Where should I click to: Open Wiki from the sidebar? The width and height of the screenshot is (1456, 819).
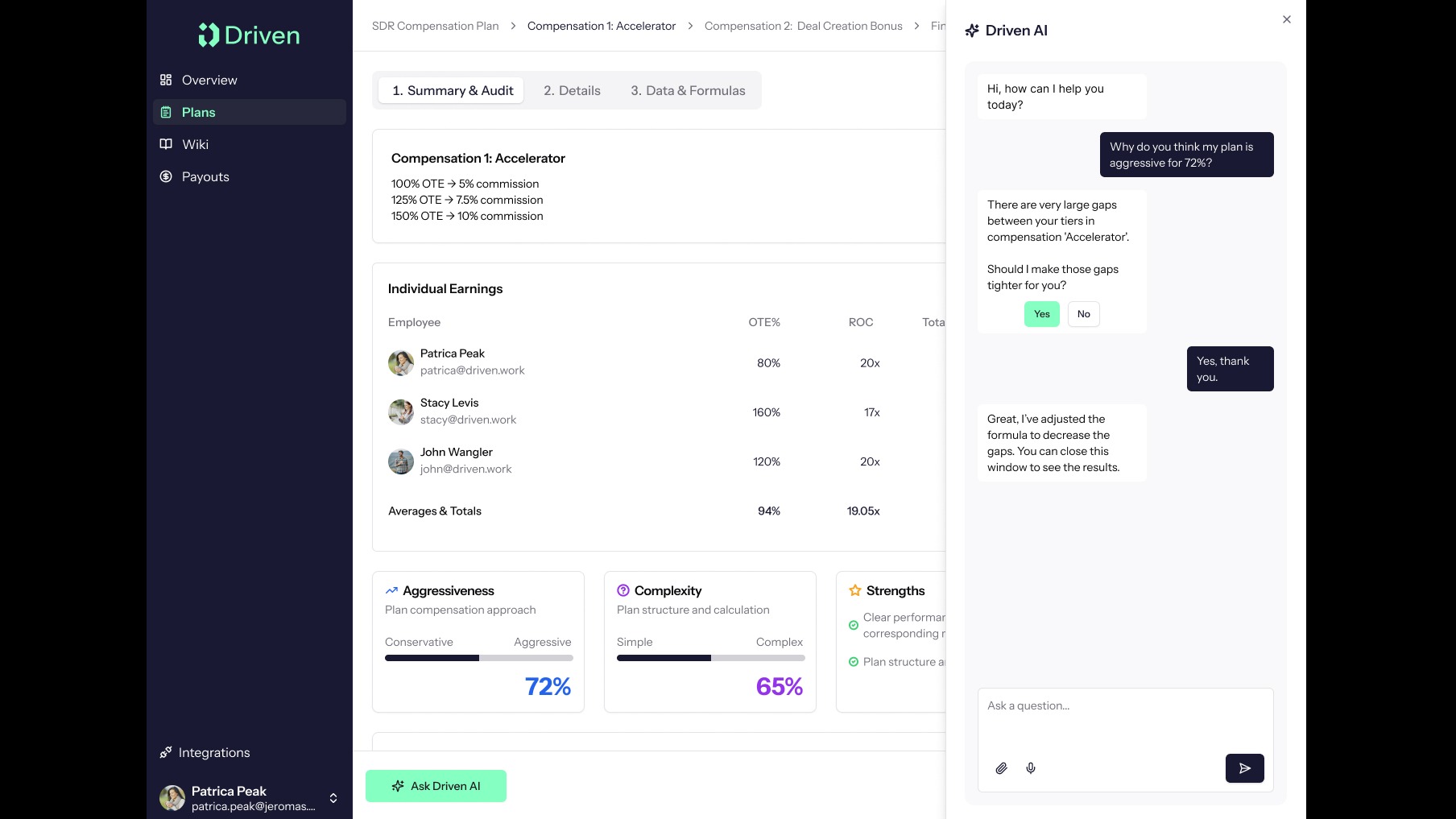coord(195,144)
